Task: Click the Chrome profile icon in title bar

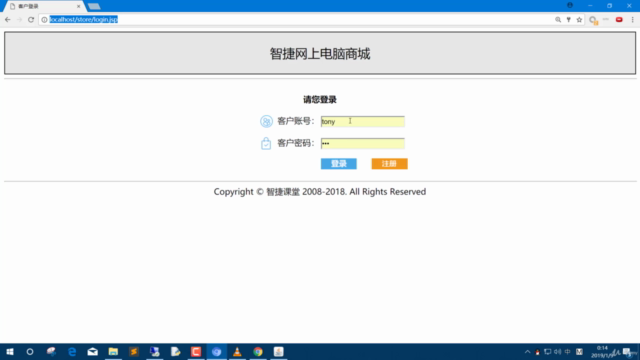Action: pos(570,5)
